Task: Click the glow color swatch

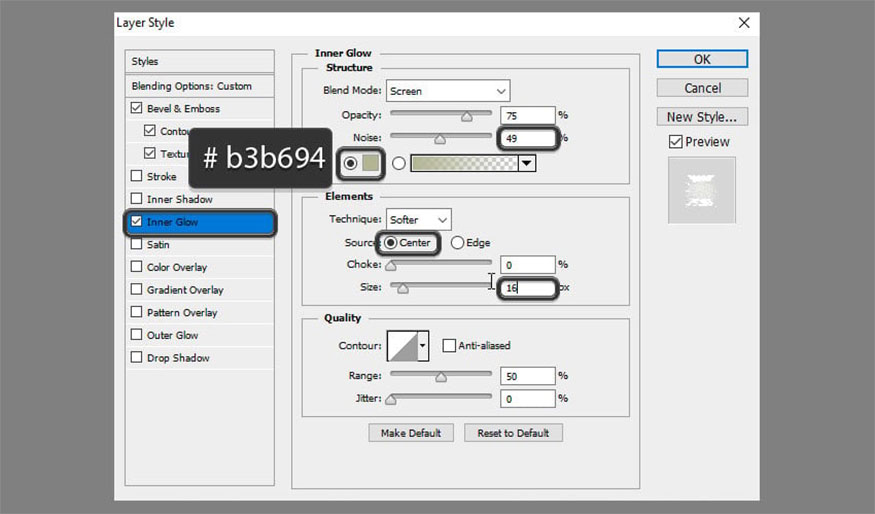Action: tap(371, 163)
